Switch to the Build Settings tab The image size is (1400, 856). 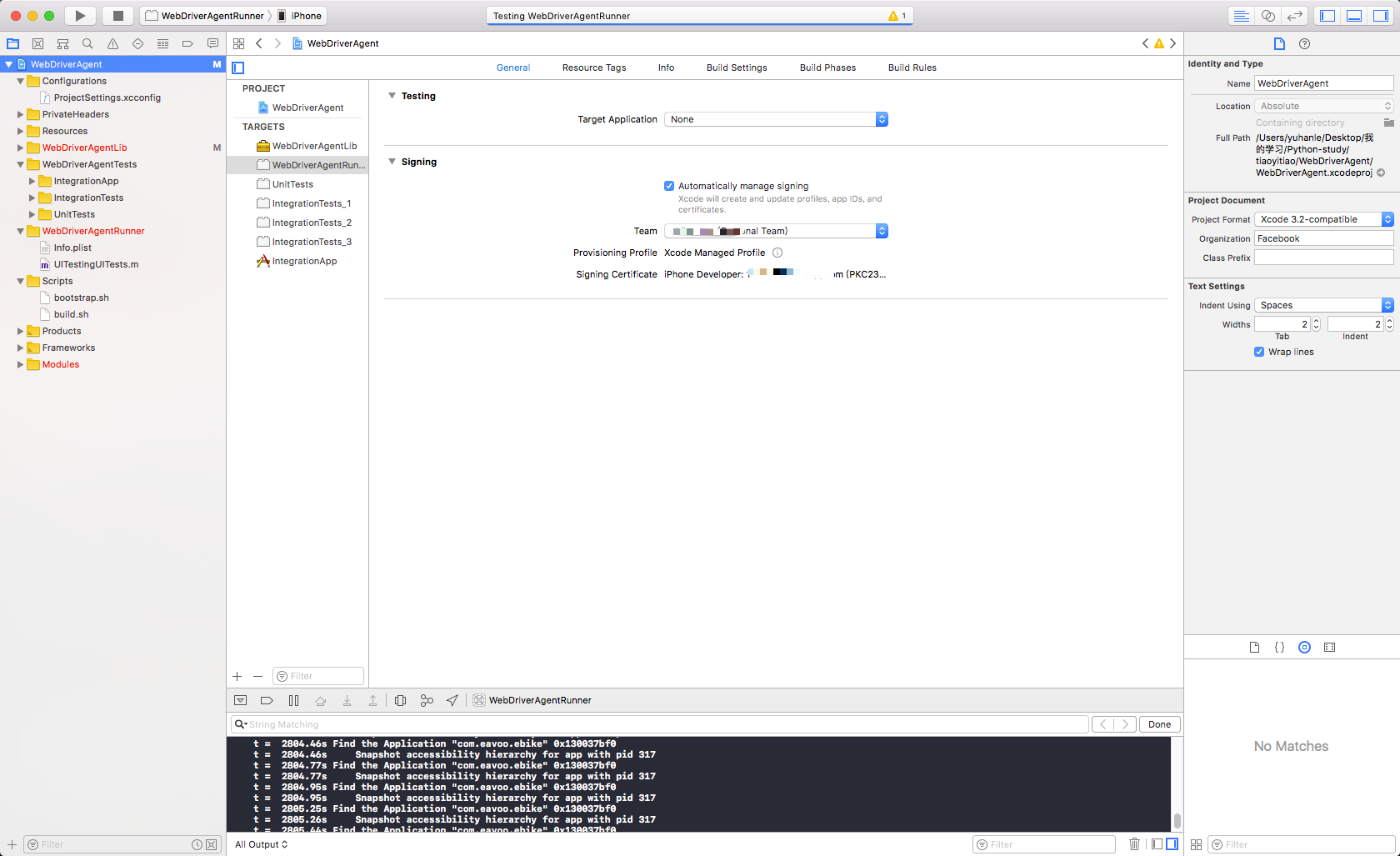pyautogui.click(x=737, y=68)
